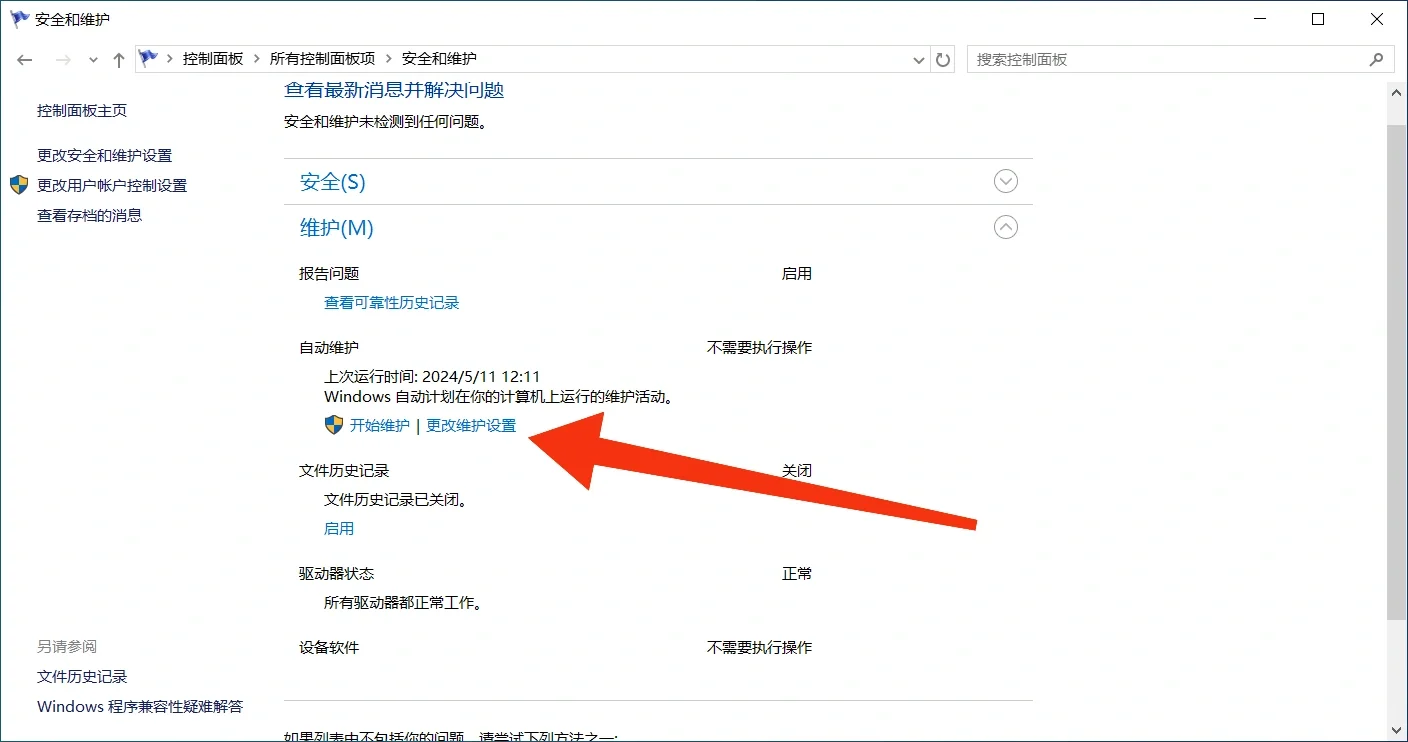Select 控制面板 breadcrumb
The image size is (1408, 742).
(x=213, y=59)
